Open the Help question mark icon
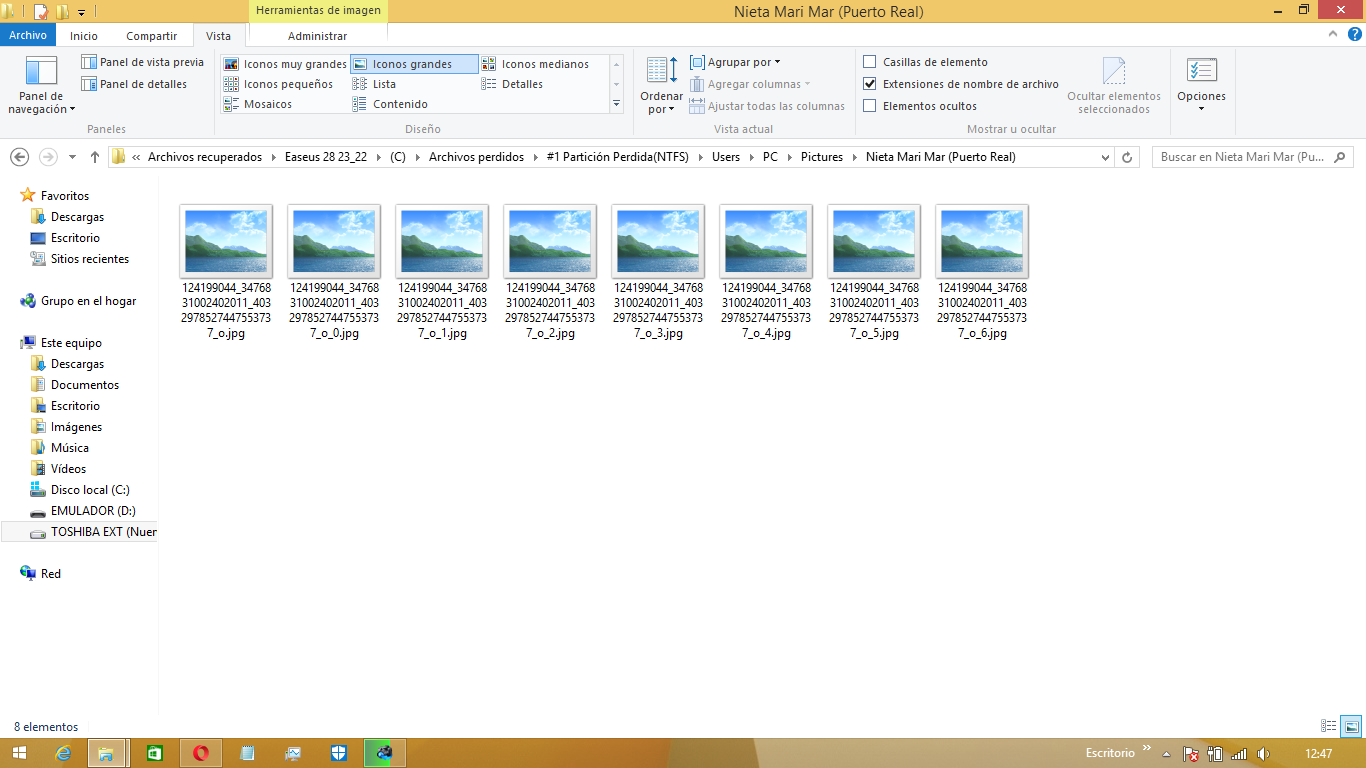The image size is (1366, 768). 1352,35
